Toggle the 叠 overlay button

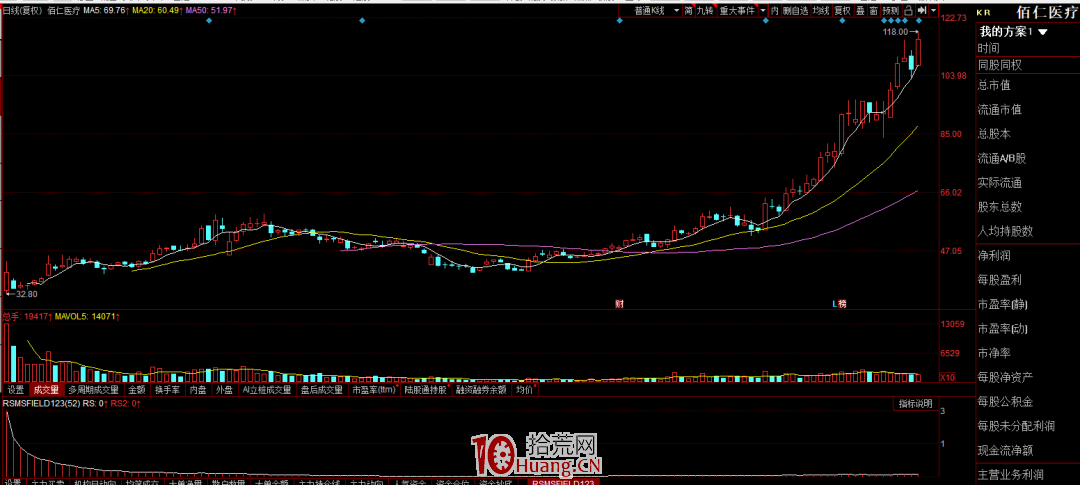[861, 11]
